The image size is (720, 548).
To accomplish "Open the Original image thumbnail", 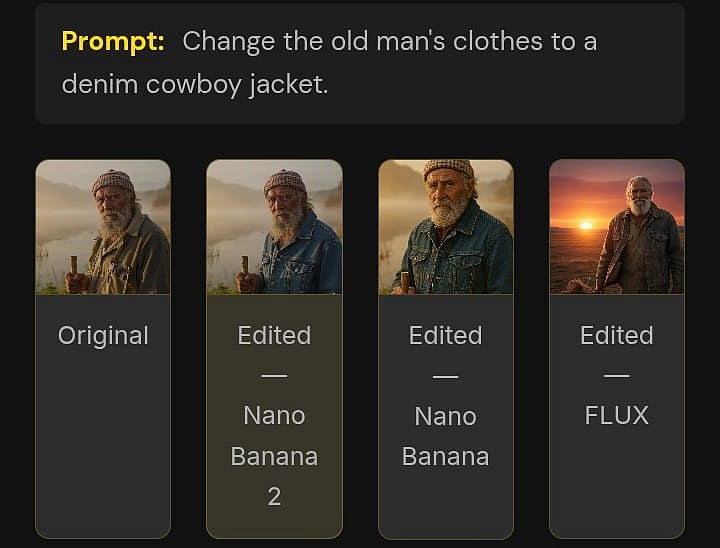I will 103,227.
